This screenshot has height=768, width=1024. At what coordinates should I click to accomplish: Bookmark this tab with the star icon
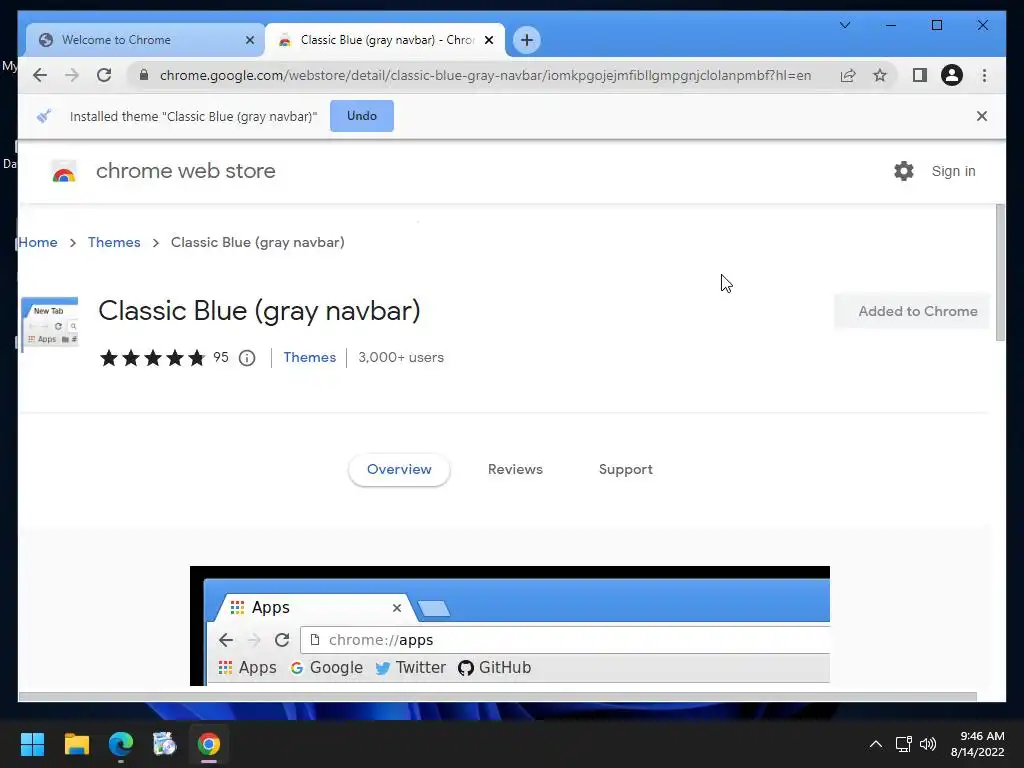click(880, 75)
